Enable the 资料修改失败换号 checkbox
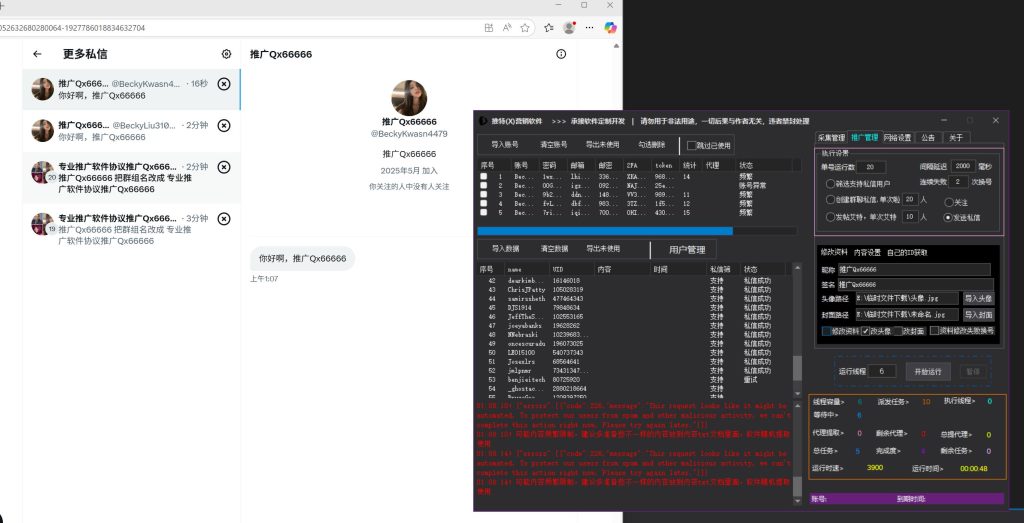 click(934, 330)
